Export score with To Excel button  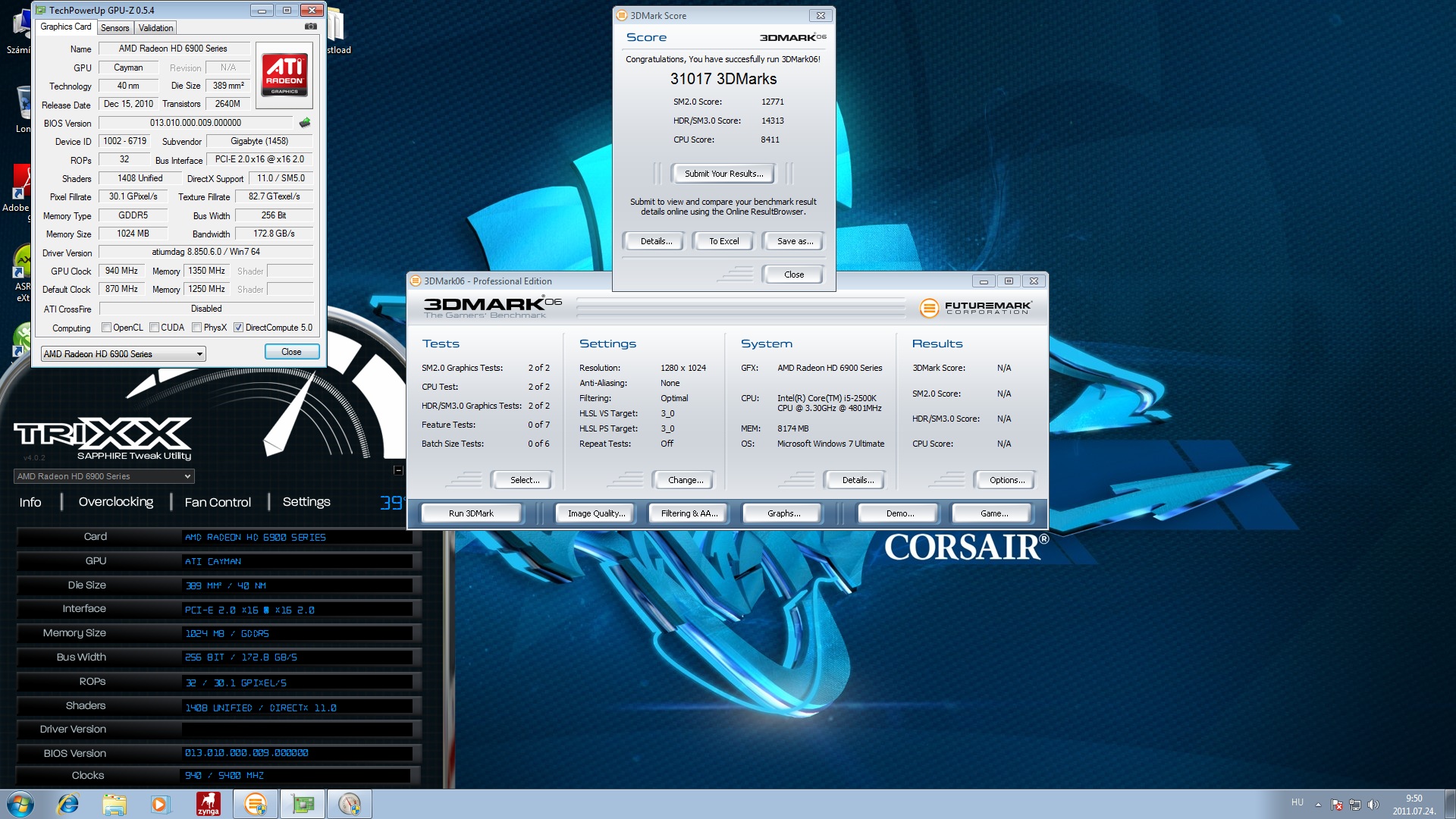[x=723, y=241]
